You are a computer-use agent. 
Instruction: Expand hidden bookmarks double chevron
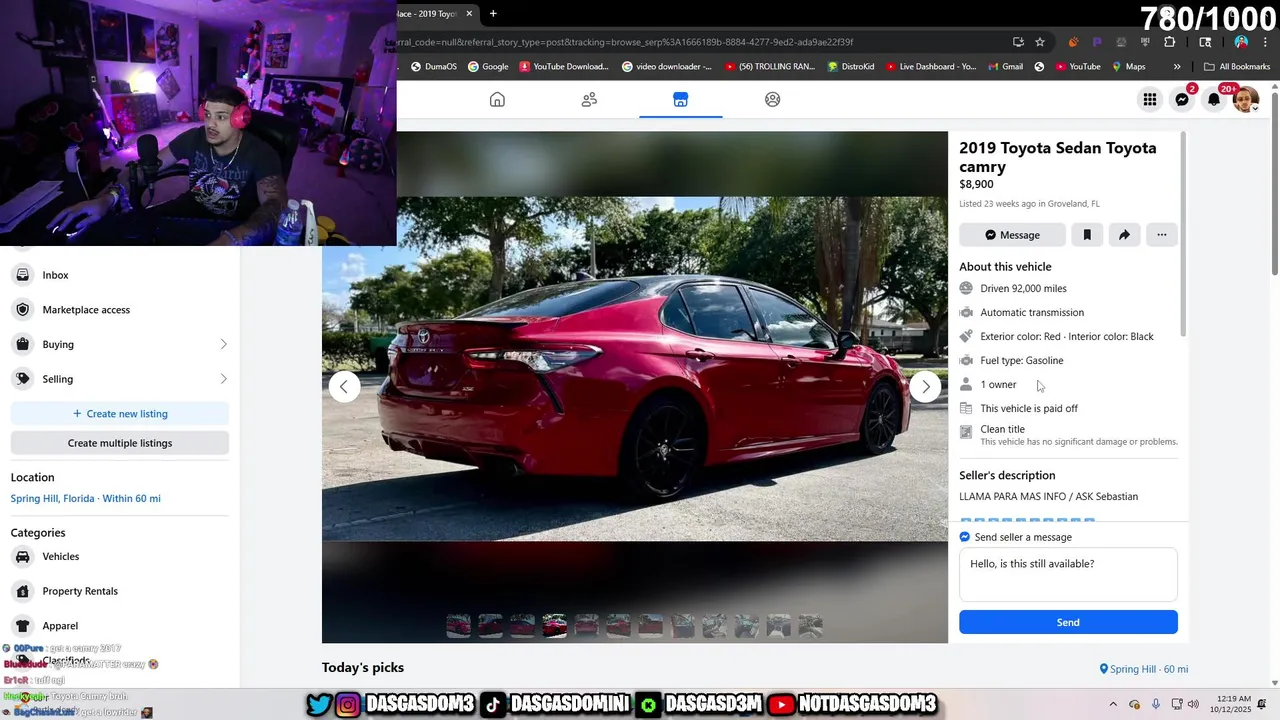(1177, 67)
